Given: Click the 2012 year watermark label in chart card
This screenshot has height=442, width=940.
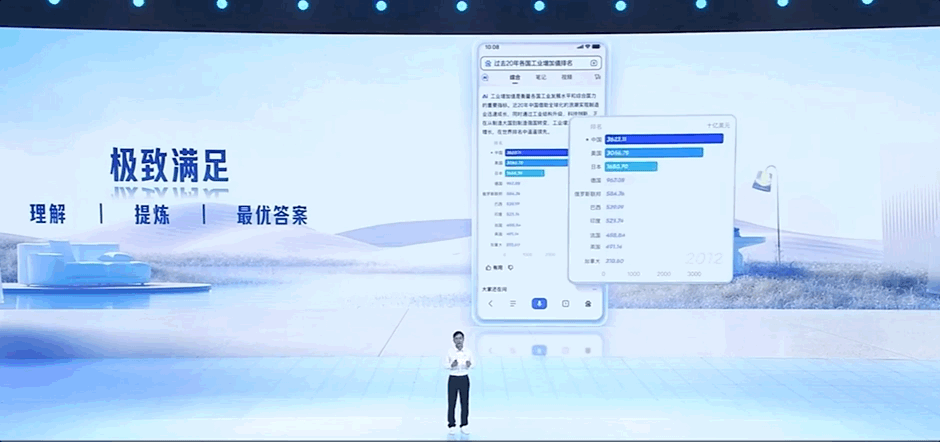Looking at the screenshot, I should click(x=704, y=259).
